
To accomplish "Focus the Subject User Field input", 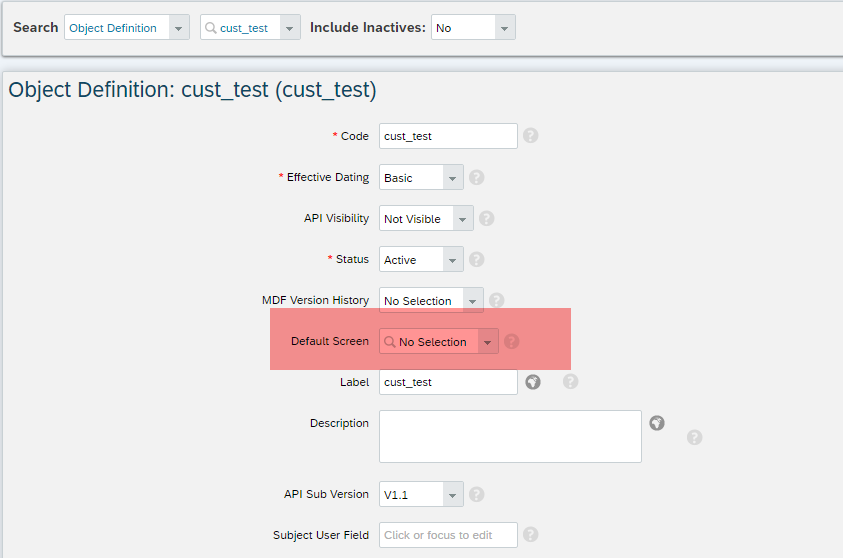I will [448, 535].
